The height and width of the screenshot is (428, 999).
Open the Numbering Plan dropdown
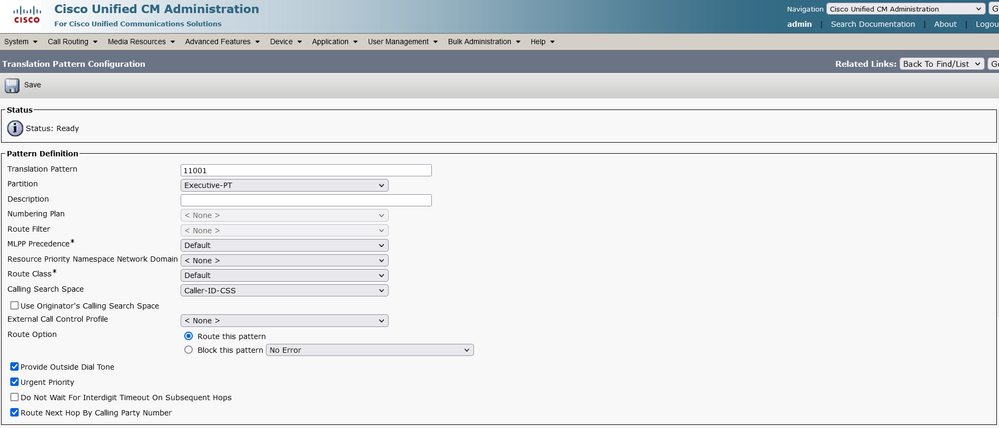point(285,215)
